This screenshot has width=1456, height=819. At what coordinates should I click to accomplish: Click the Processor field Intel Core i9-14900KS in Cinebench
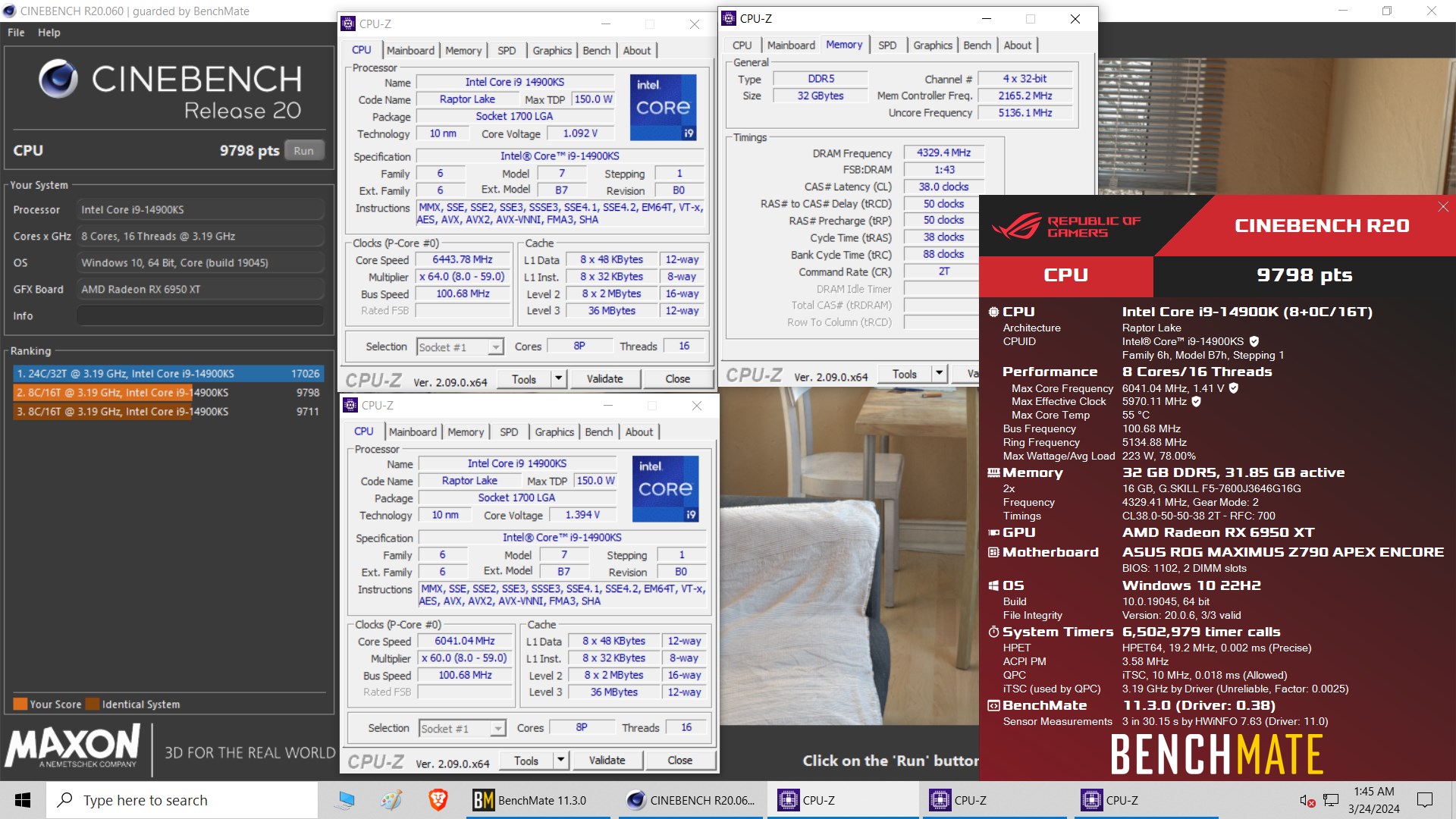[x=200, y=209]
